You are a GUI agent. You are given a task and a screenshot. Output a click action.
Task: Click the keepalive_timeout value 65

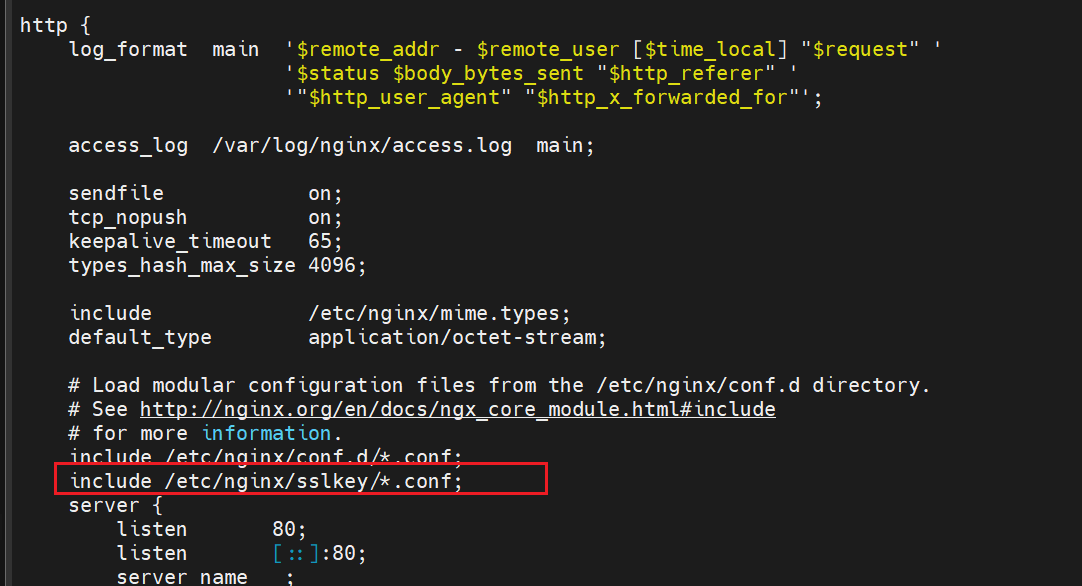click(324, 241)
